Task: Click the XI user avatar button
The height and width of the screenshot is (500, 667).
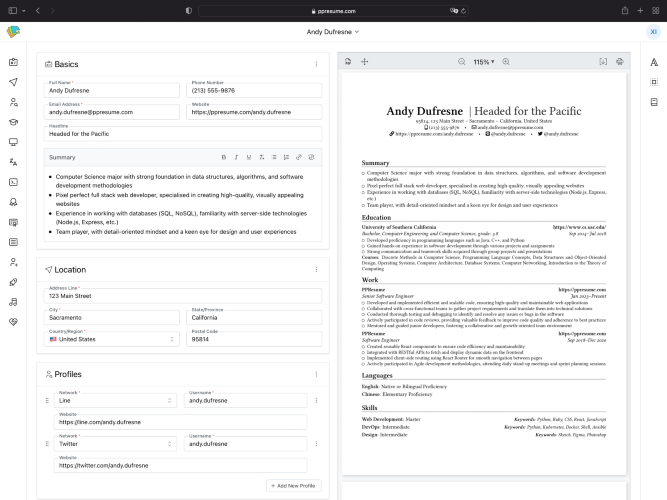Action: 653,32
